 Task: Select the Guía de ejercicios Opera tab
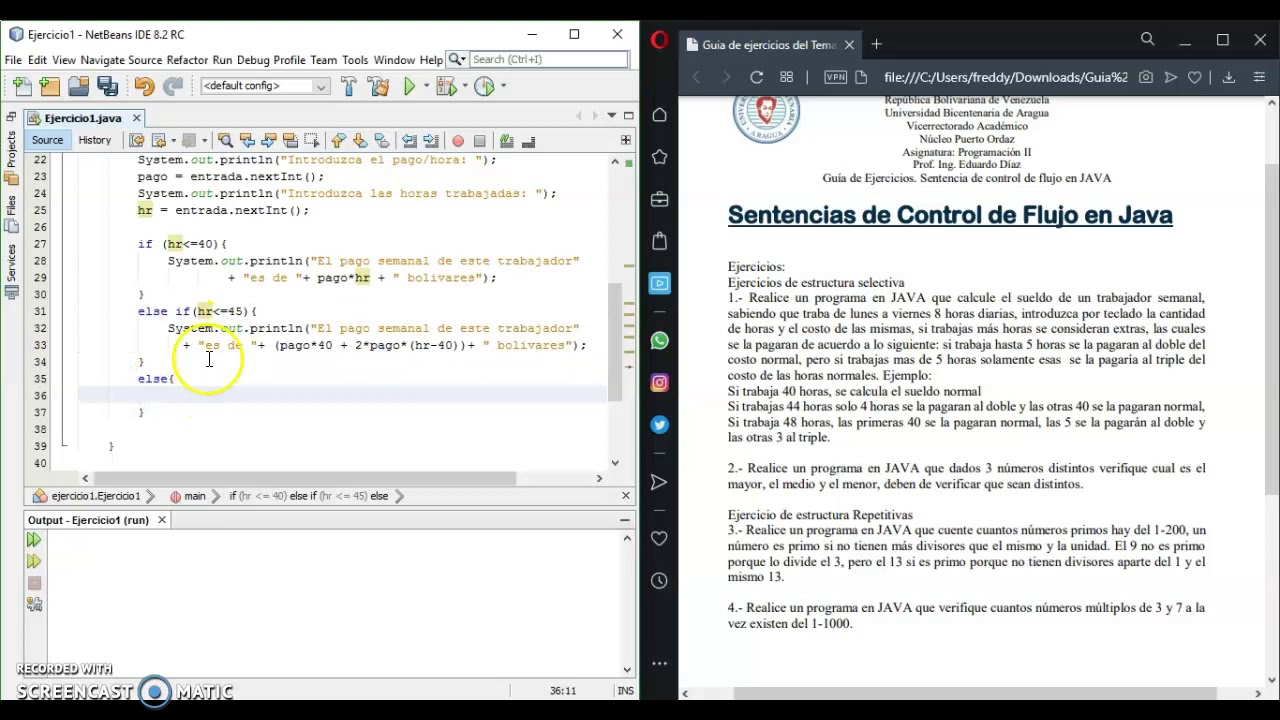pyautogui.click(x=769, y=44)
